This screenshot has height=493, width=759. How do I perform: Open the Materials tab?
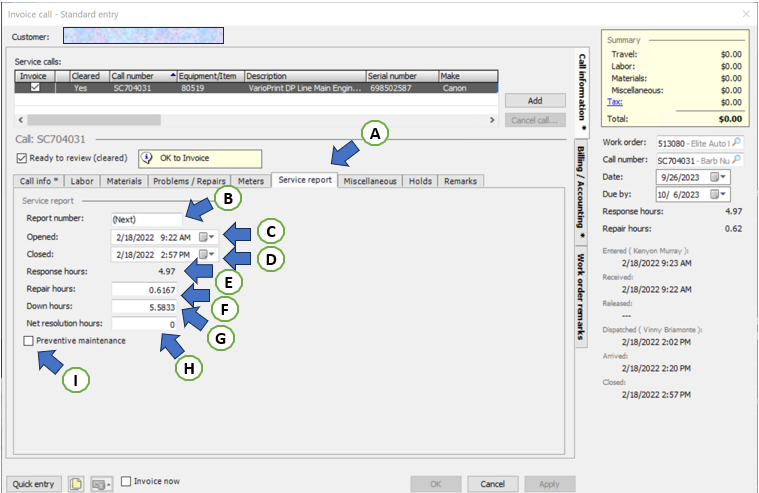click(124, 181)
